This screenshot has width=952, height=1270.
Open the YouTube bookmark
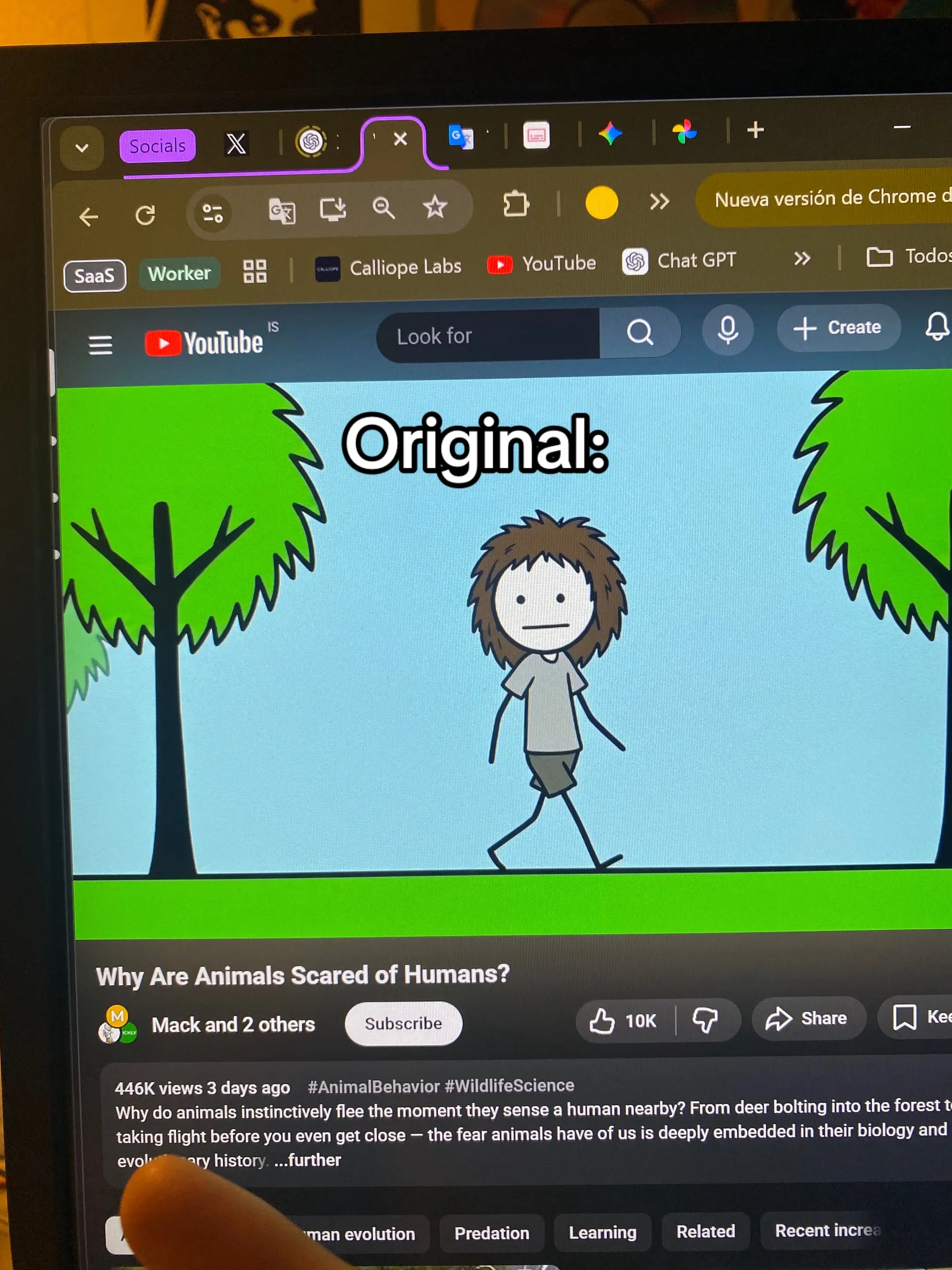coord(541,264)
